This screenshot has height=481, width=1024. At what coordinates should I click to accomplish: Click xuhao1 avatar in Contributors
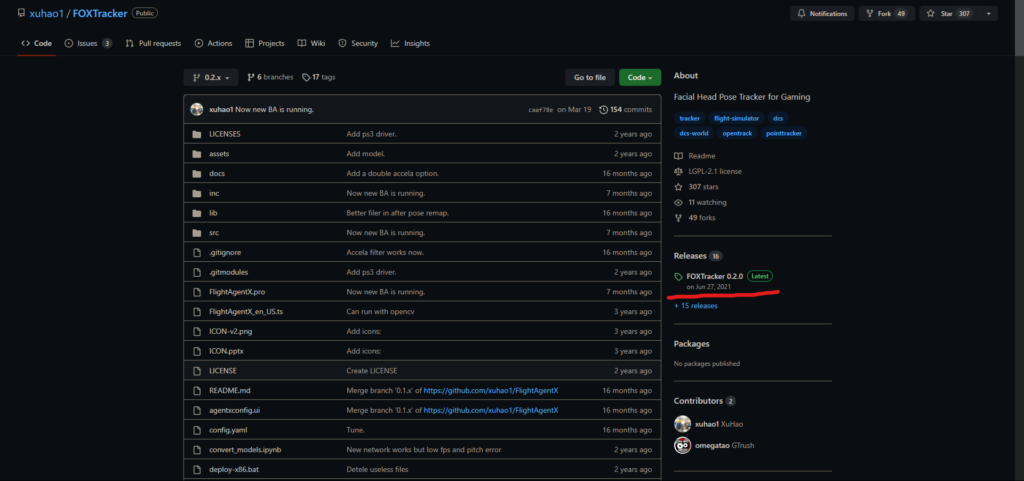click(683, 424)
